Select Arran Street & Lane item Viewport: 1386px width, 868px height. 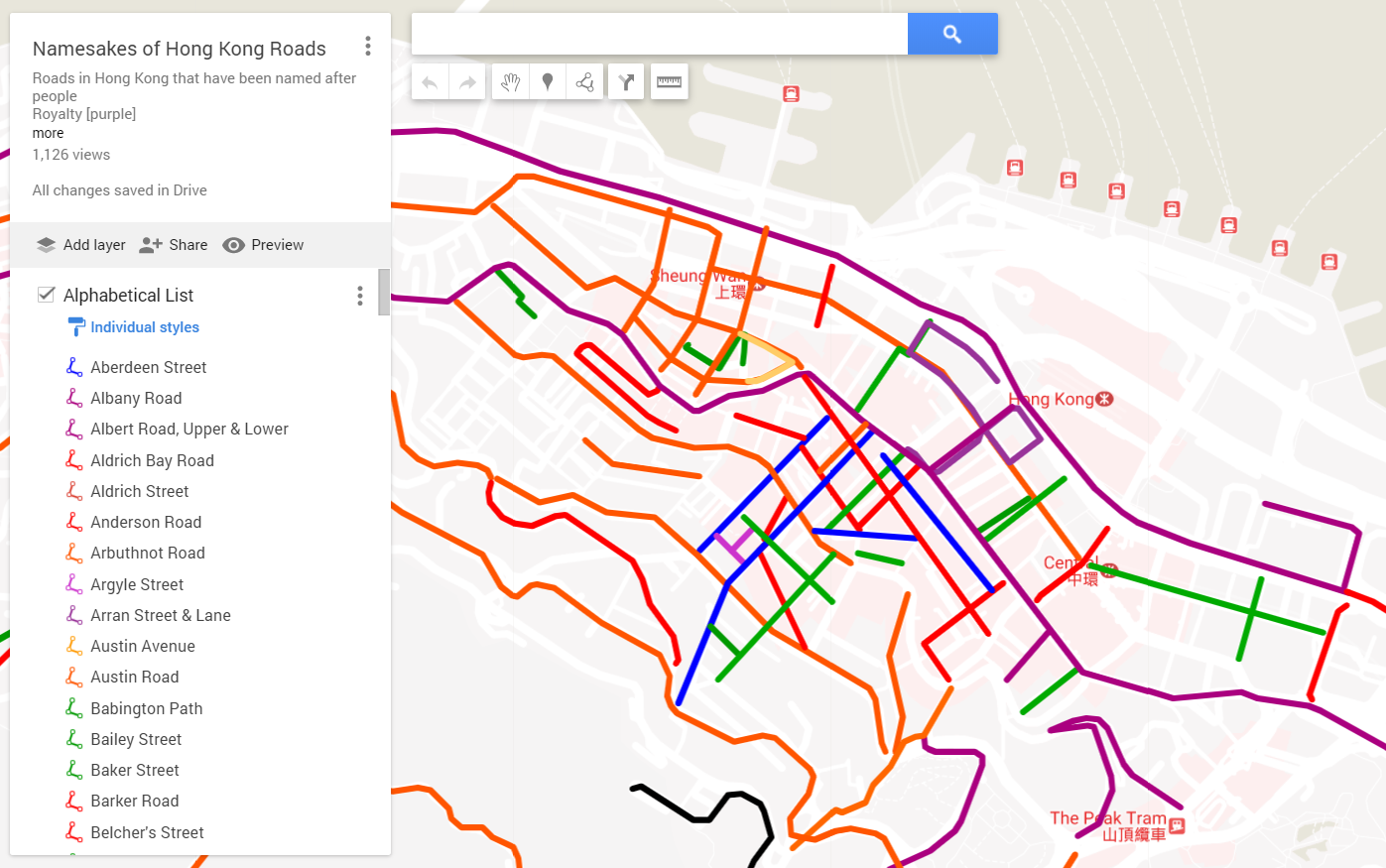161,615
